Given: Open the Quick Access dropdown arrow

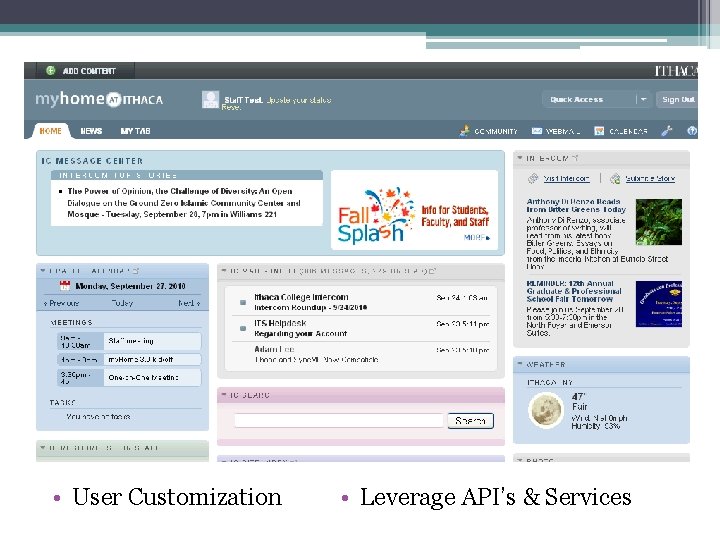Looking at the screenshot, I should click(644, 99).
